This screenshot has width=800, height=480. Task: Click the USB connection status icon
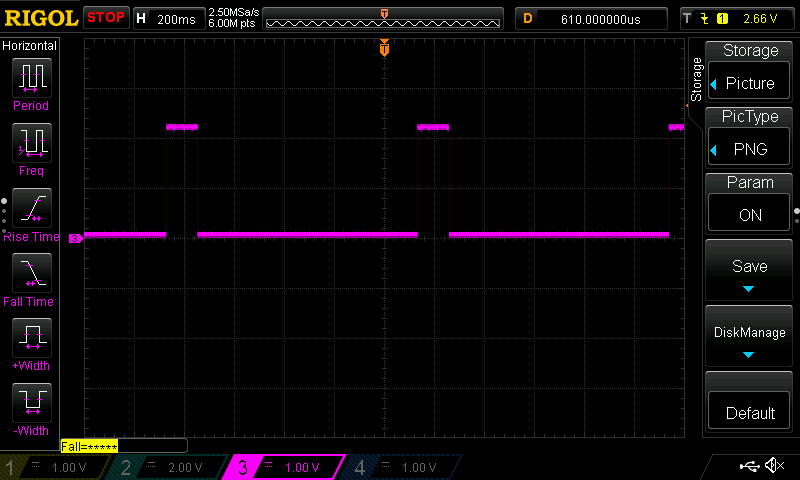pyautogui.click(x=749, y=465)
